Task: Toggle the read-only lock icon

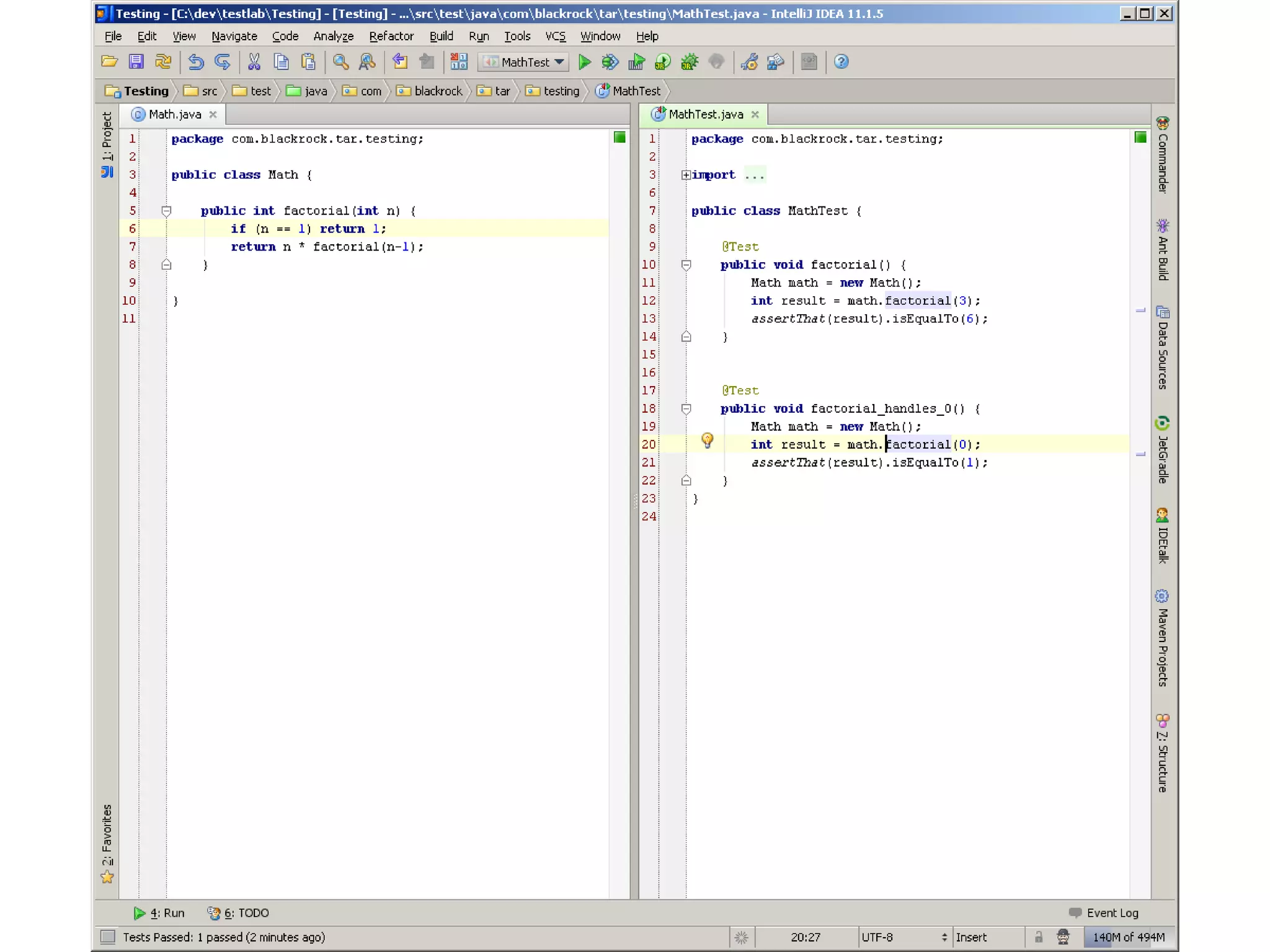Action: click(1039, 937)
